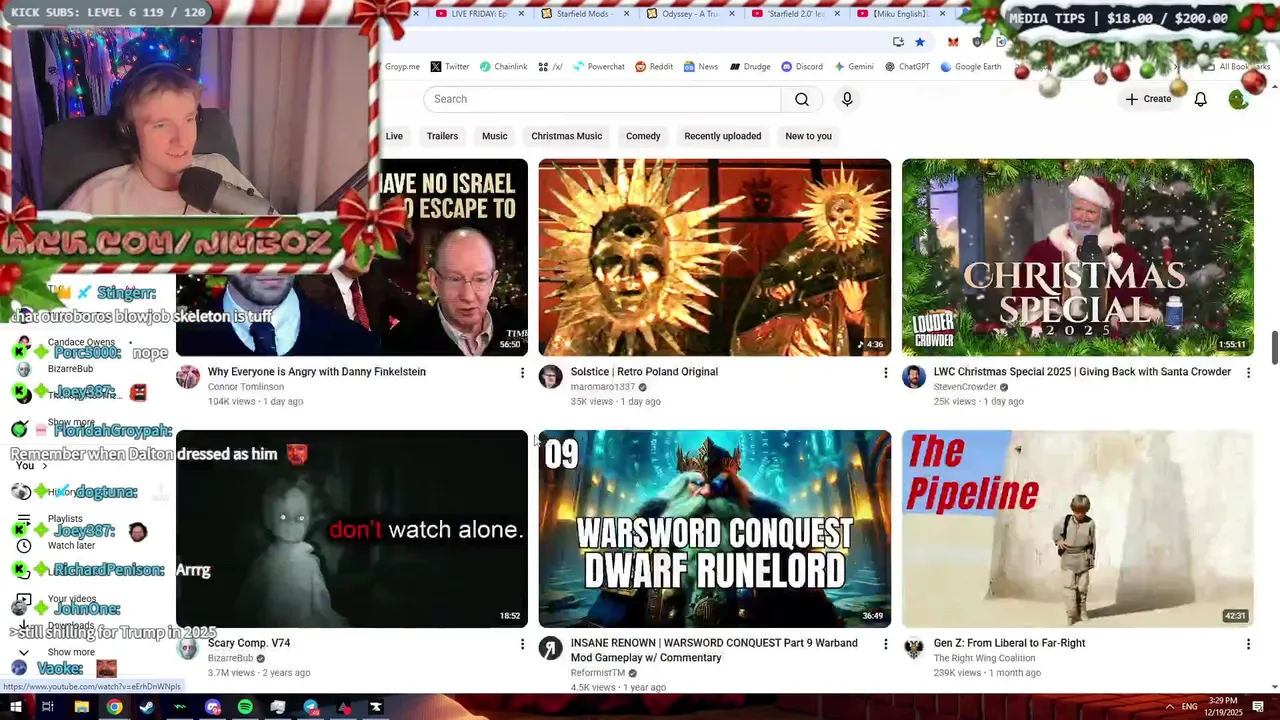Viewport: 1280px width, 720px height.
Task: Start voice search with microphone icon
Action: pyautogui.click(x=847, y=99)
